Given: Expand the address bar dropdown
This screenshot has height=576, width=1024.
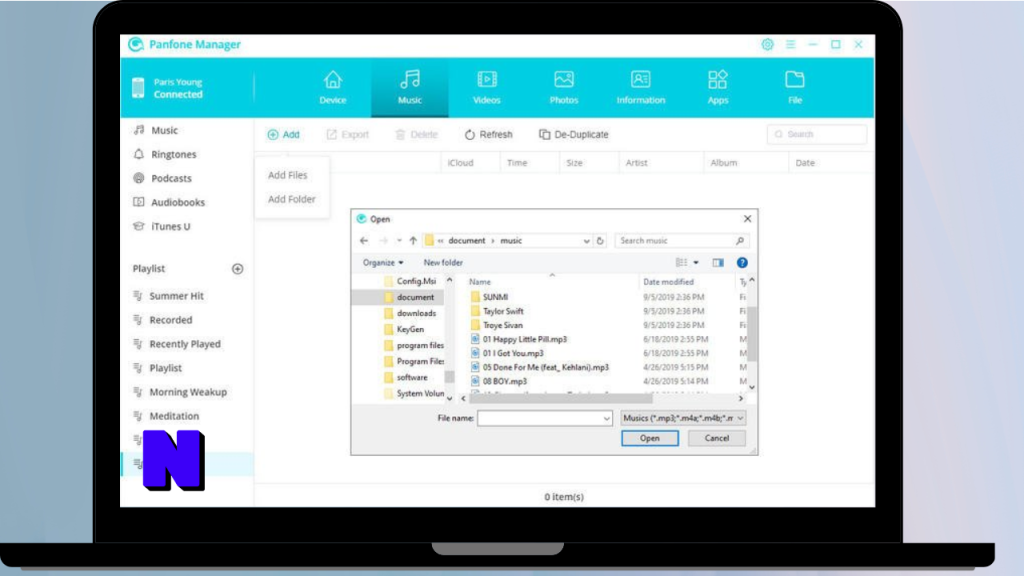Looking at the screenshot, I should tap(586, 241).
